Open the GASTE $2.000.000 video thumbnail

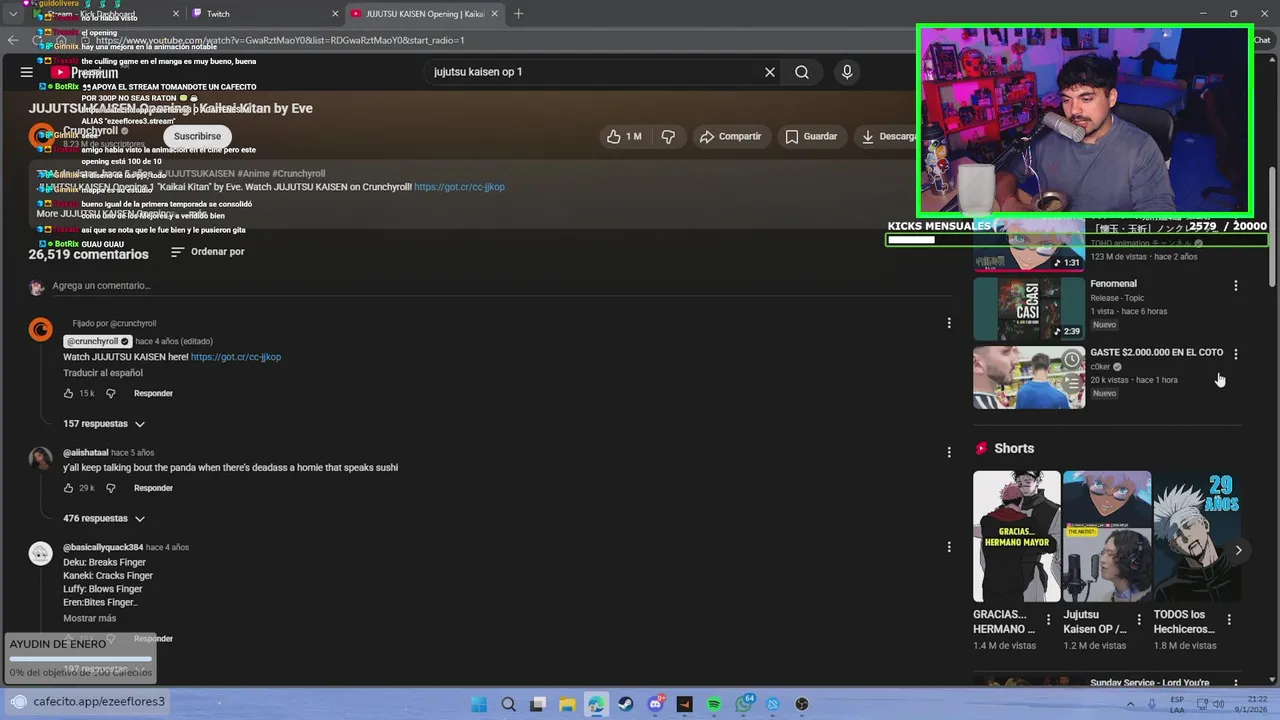click(x=1029, y=377)
